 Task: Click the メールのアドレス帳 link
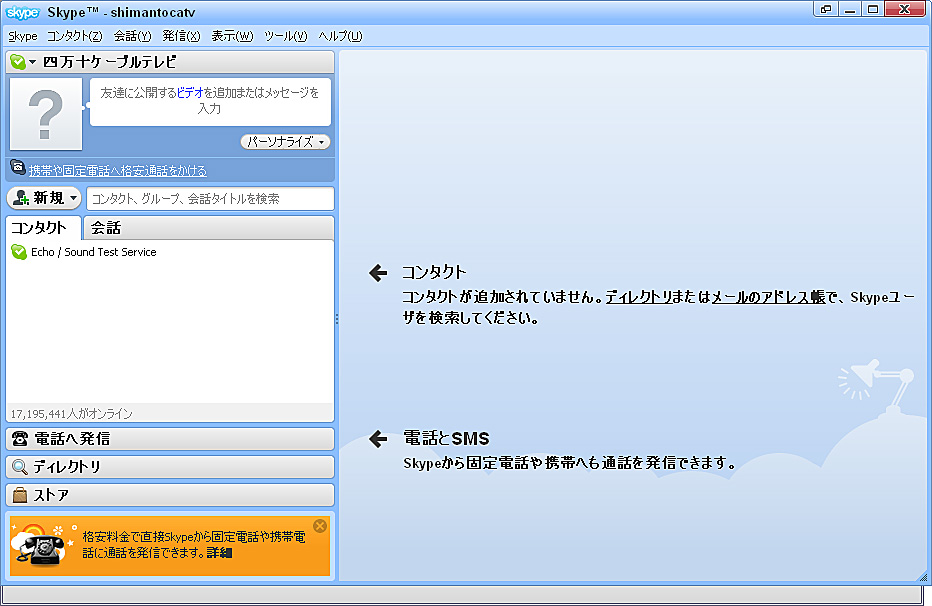[769, 297]
